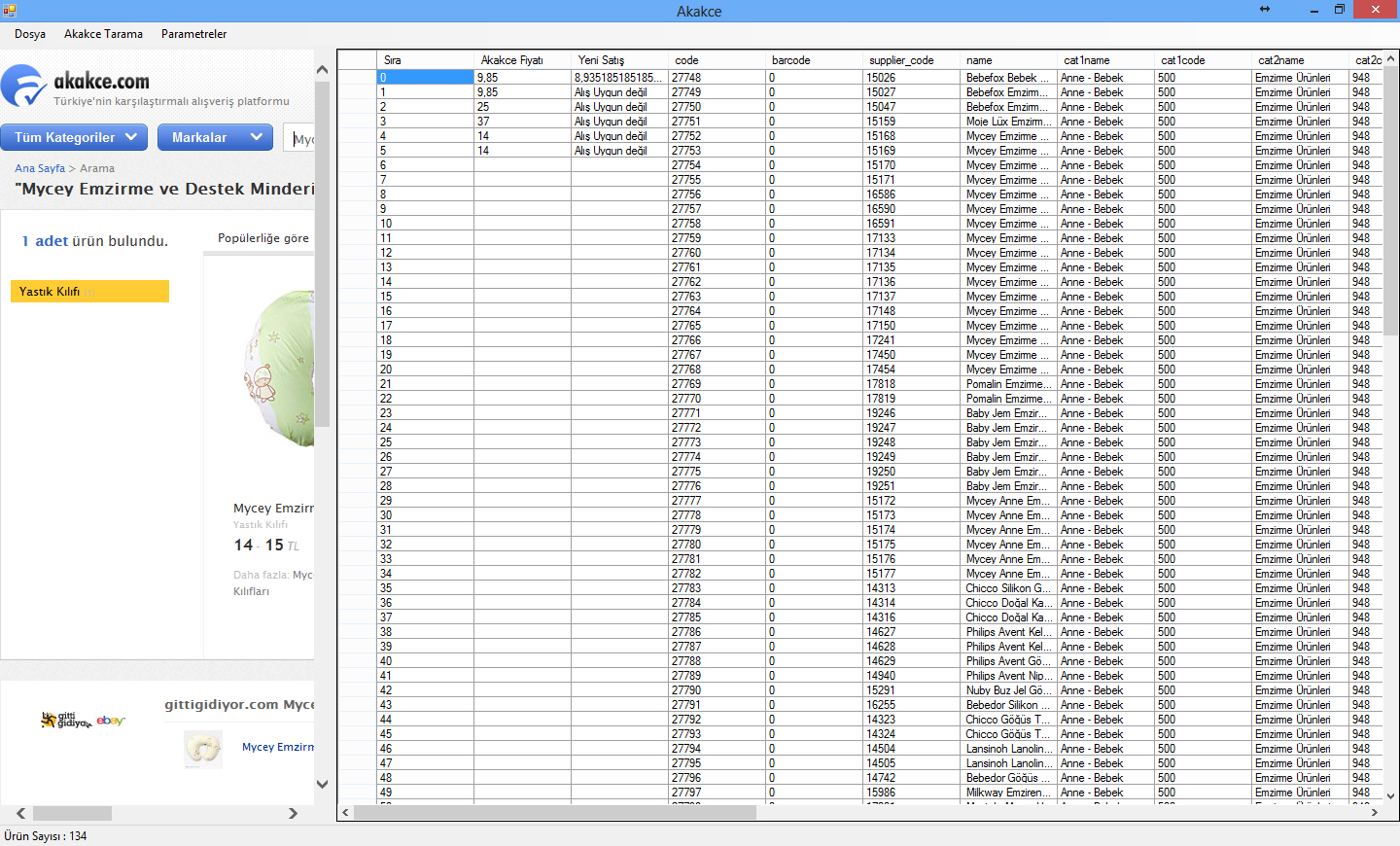
Task: Select code cell 27769
Action: tap(717, 384)
